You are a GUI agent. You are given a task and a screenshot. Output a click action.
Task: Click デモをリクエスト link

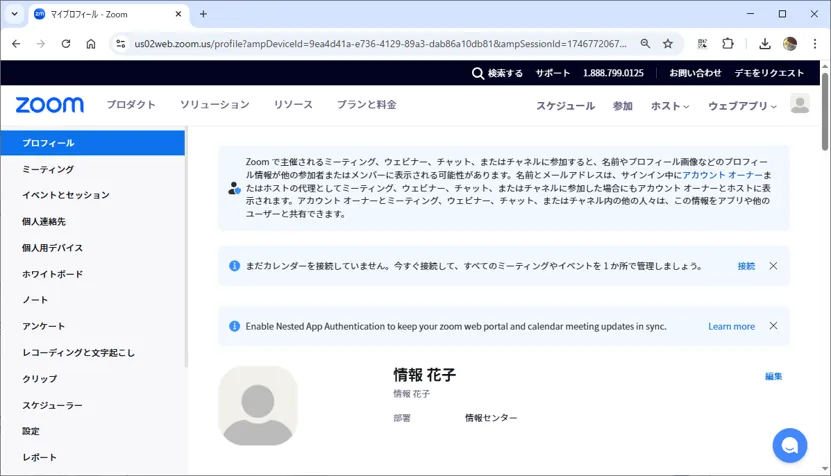tap(769, 73)
